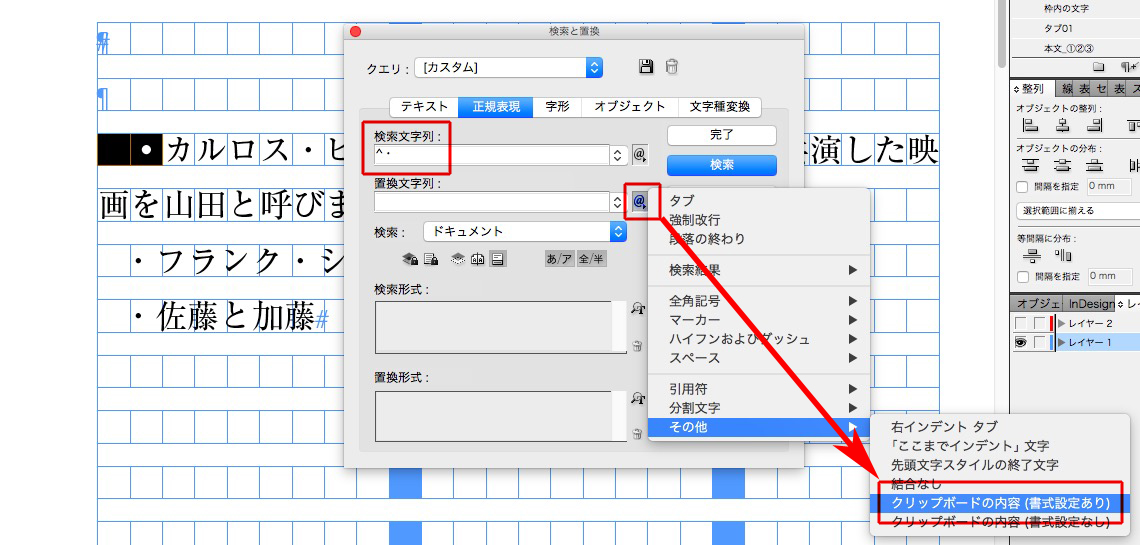Click special characters @ icon for 置換文字列

[640, 201]
